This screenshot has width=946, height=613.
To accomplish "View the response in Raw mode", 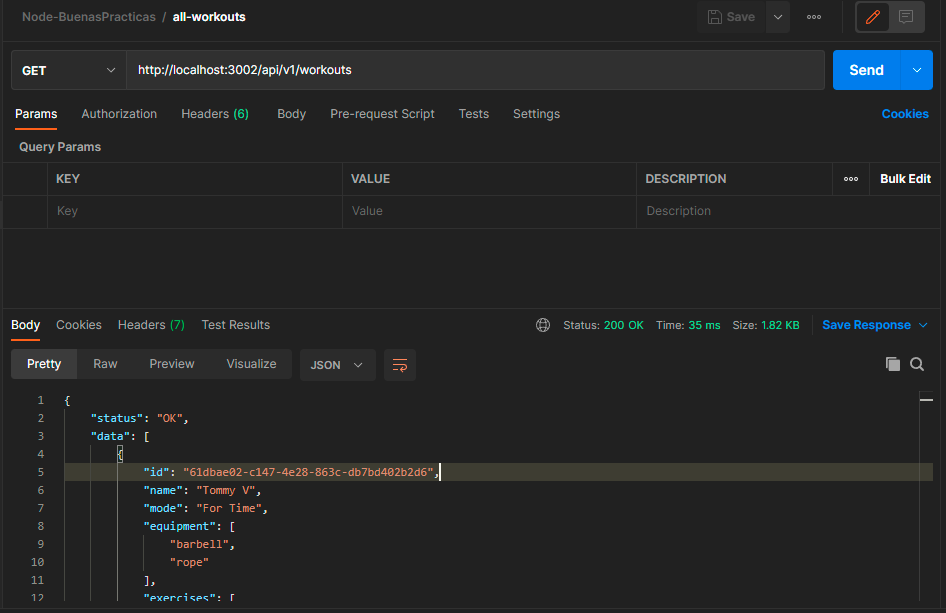I will point(105,364).
